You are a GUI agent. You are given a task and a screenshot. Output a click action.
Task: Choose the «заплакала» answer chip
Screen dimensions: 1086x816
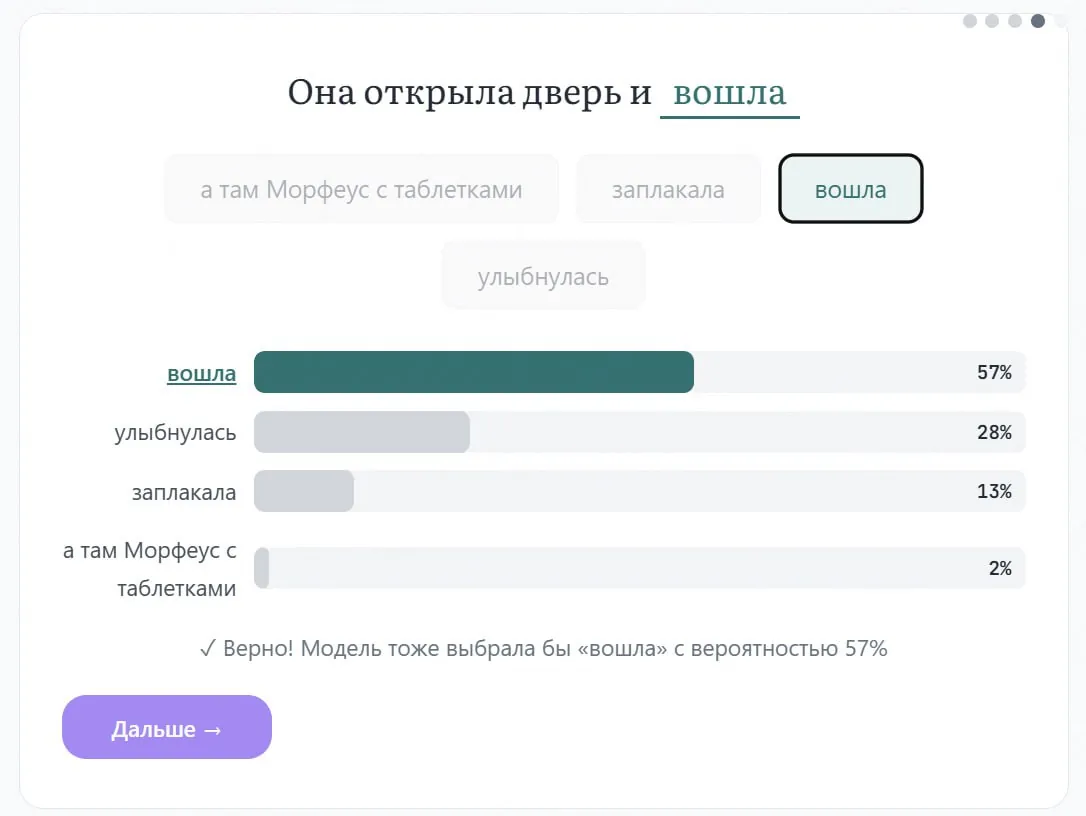(668, 189)
